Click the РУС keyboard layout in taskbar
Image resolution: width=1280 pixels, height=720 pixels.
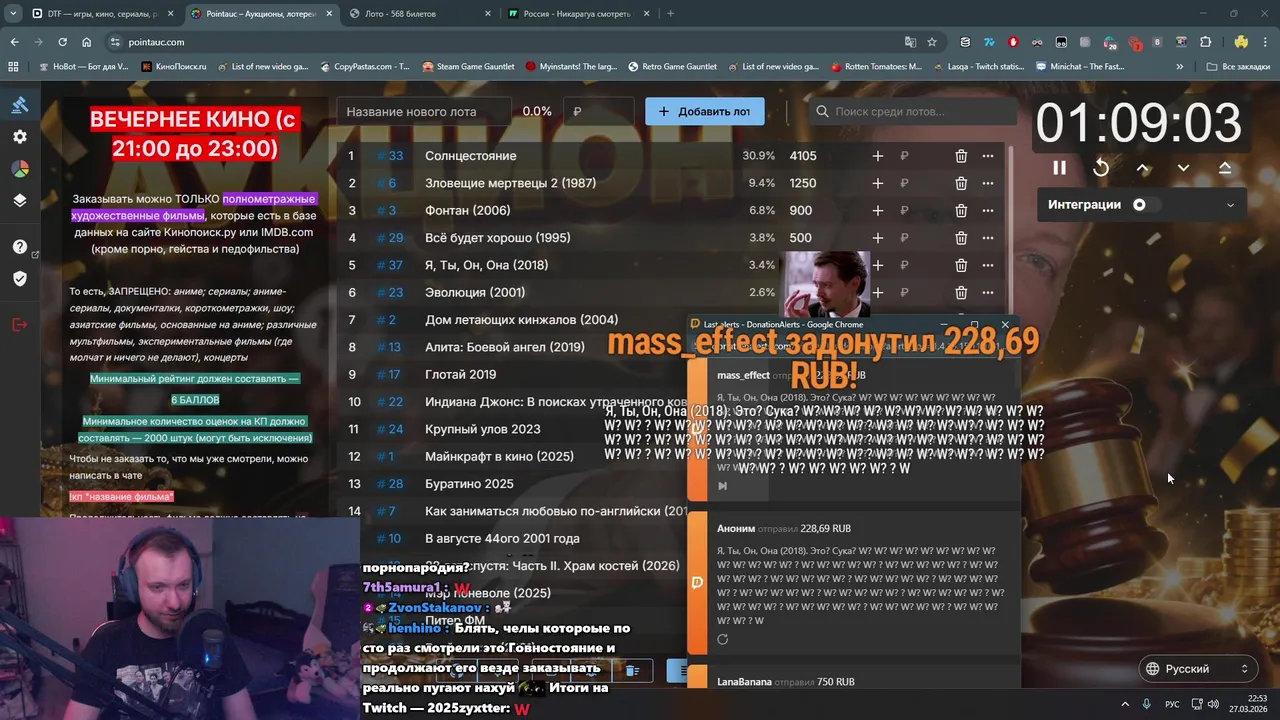point(1172,704)
